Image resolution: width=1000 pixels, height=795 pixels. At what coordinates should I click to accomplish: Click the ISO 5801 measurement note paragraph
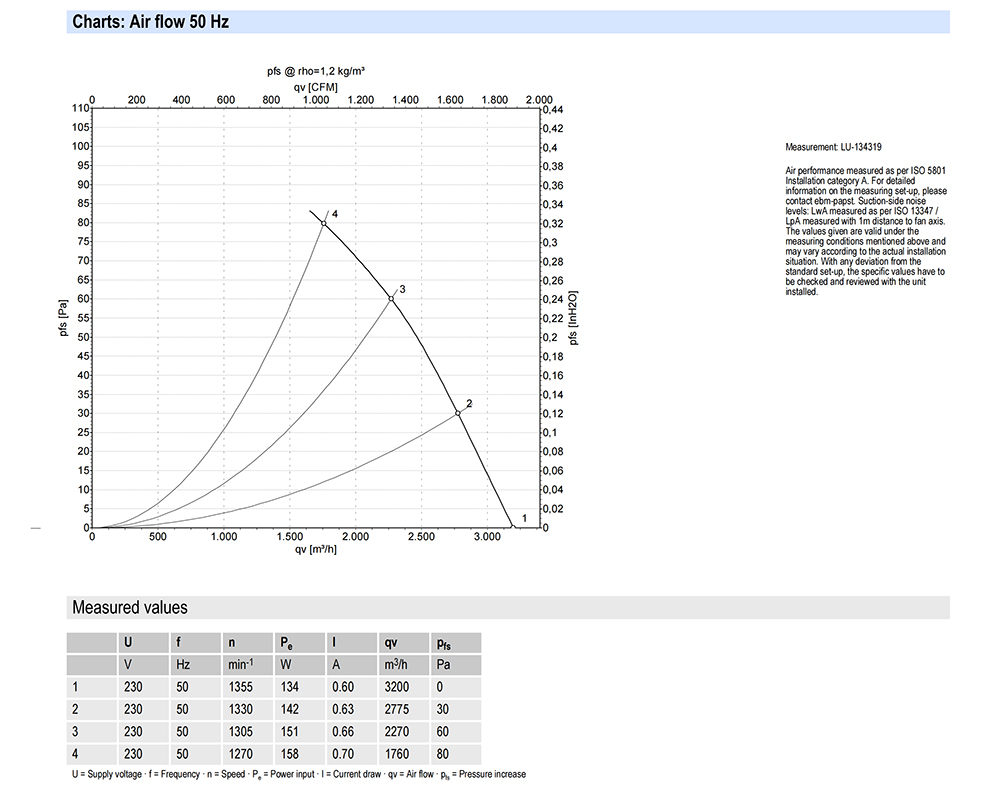(866, 232)
